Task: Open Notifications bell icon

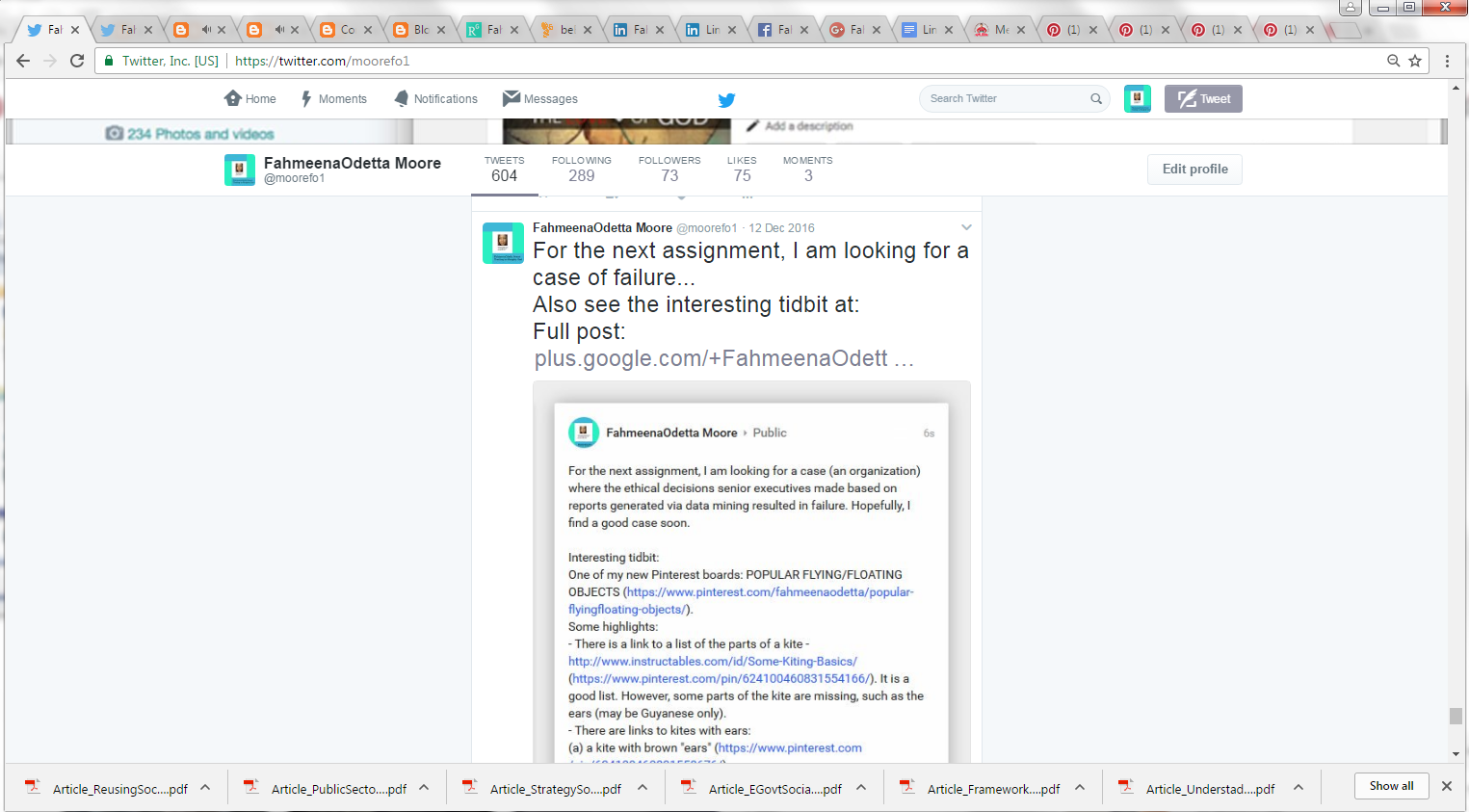Action: click(402, 98)
